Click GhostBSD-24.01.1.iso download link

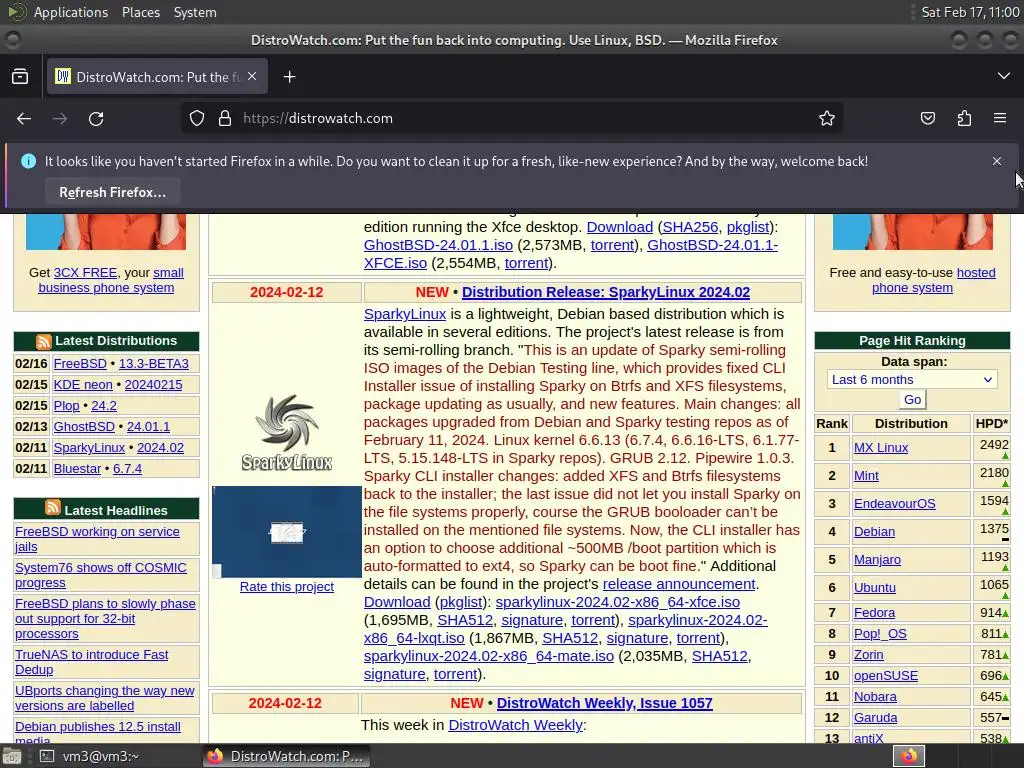click(x=438, y=245)
